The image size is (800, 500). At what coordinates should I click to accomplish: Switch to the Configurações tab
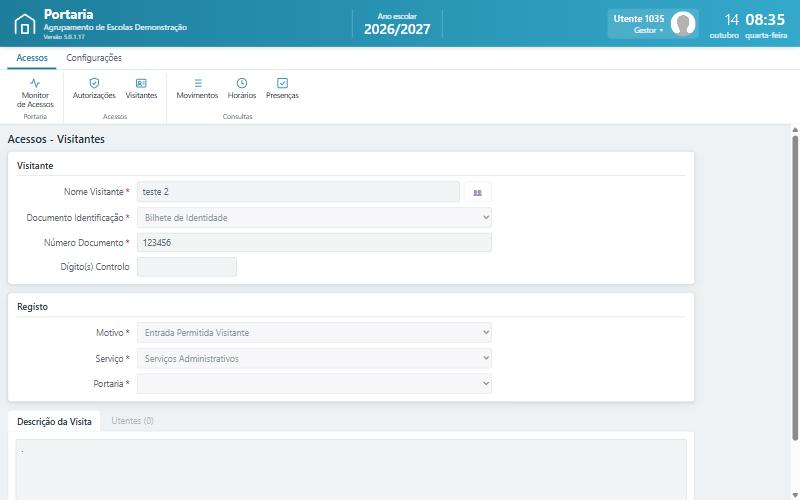(94, 58)
